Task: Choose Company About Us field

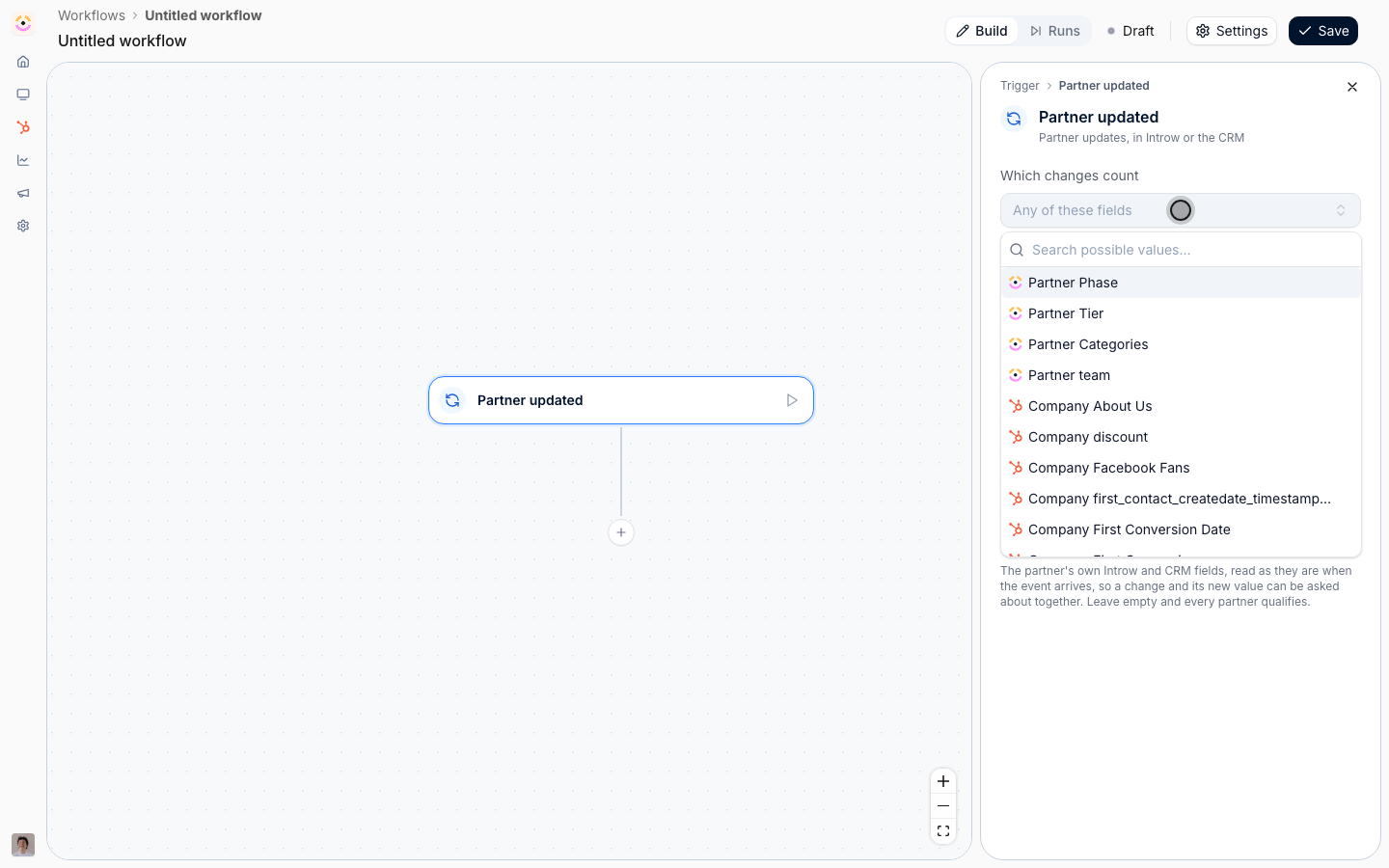Action: pos(1181,406)
